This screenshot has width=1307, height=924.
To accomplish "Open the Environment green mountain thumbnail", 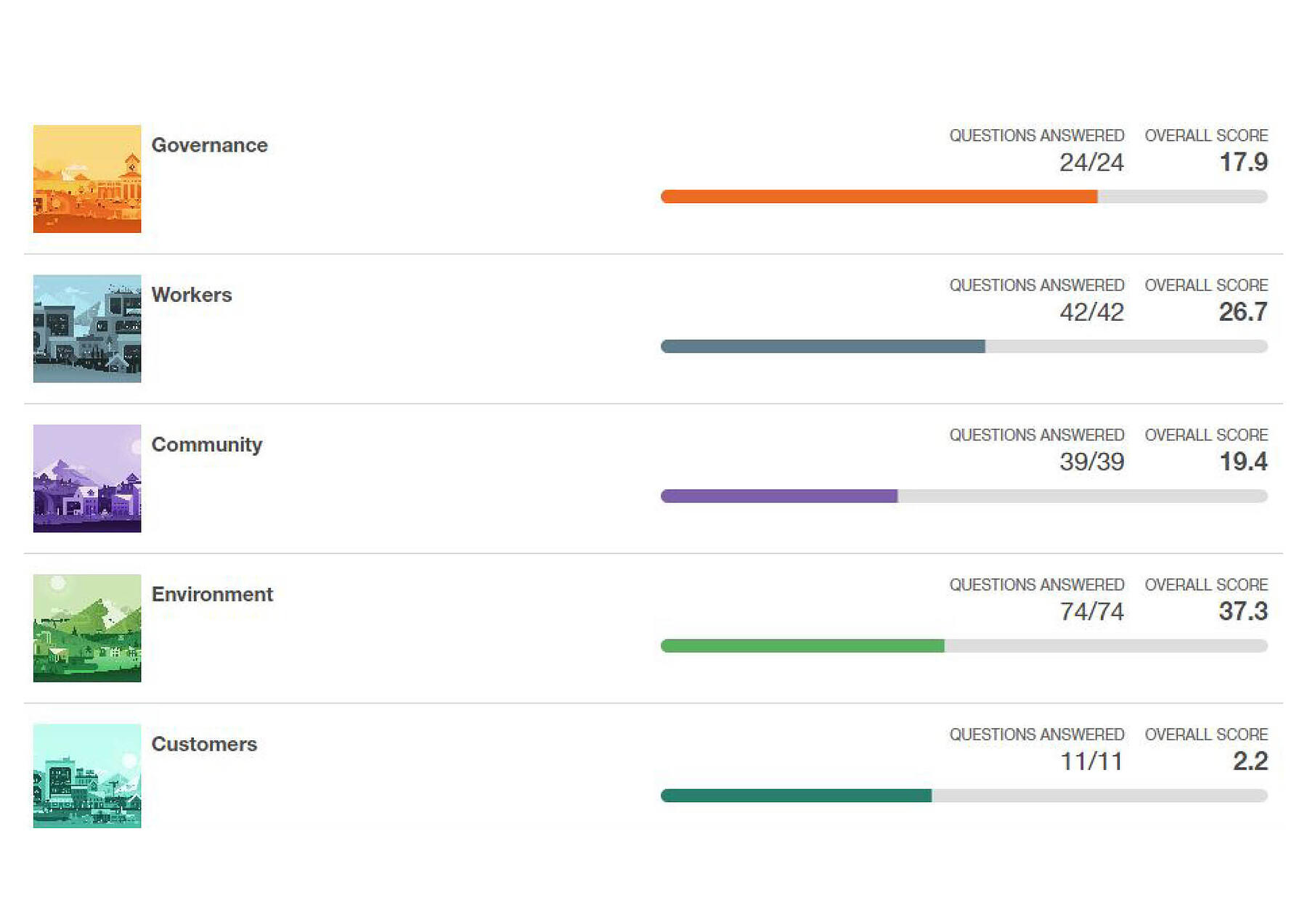I will (87, 628).
